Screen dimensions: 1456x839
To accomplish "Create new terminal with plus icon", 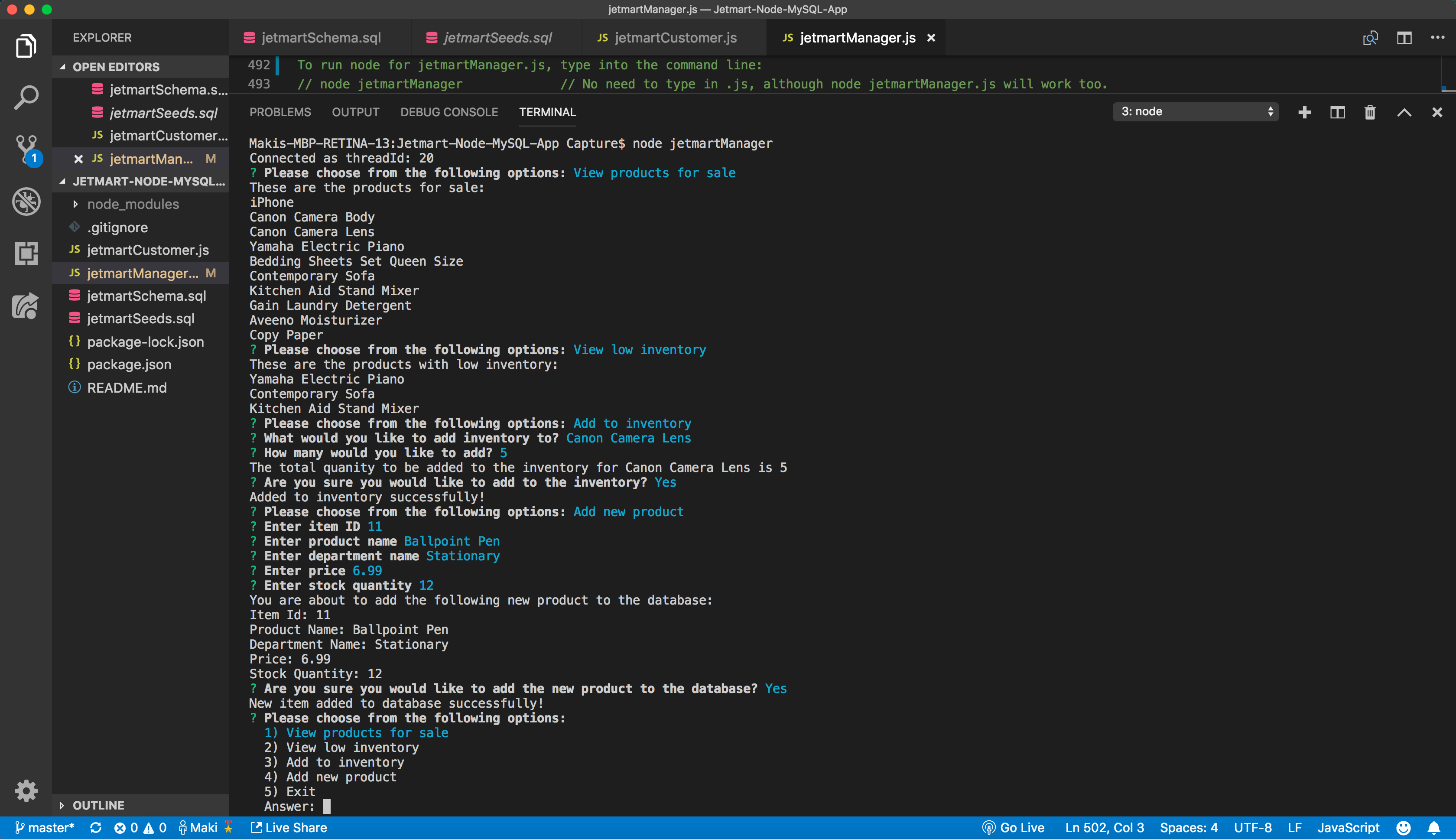I will 1304,112.
